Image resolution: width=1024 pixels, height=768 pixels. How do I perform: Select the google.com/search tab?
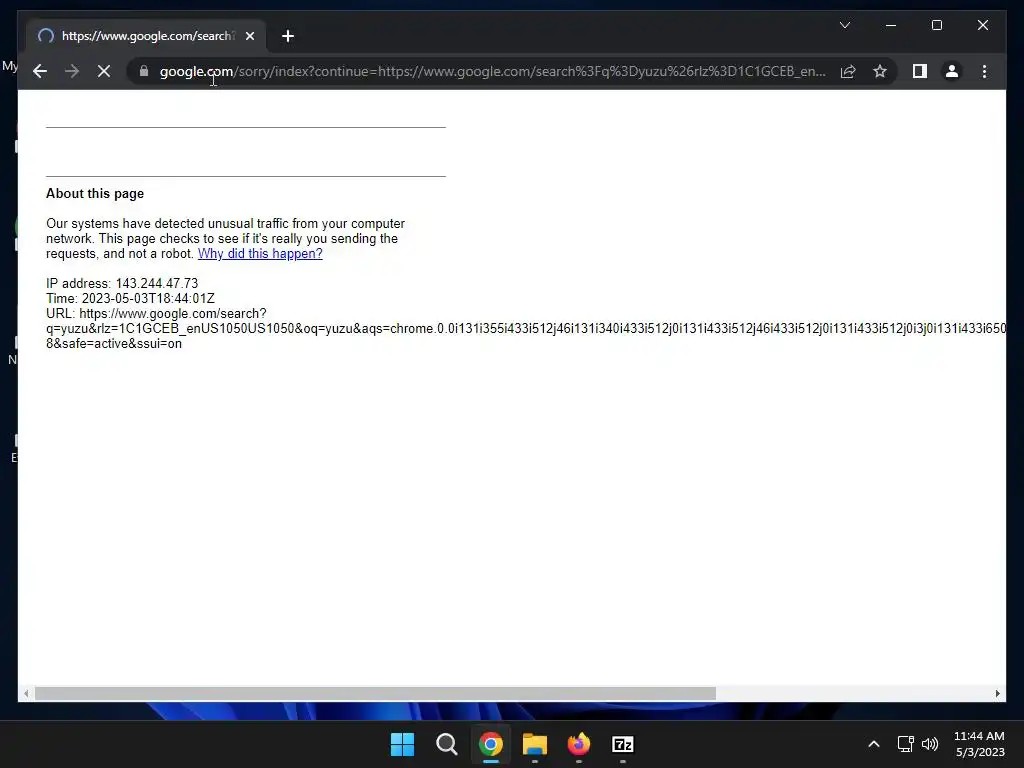click(146, 36)
